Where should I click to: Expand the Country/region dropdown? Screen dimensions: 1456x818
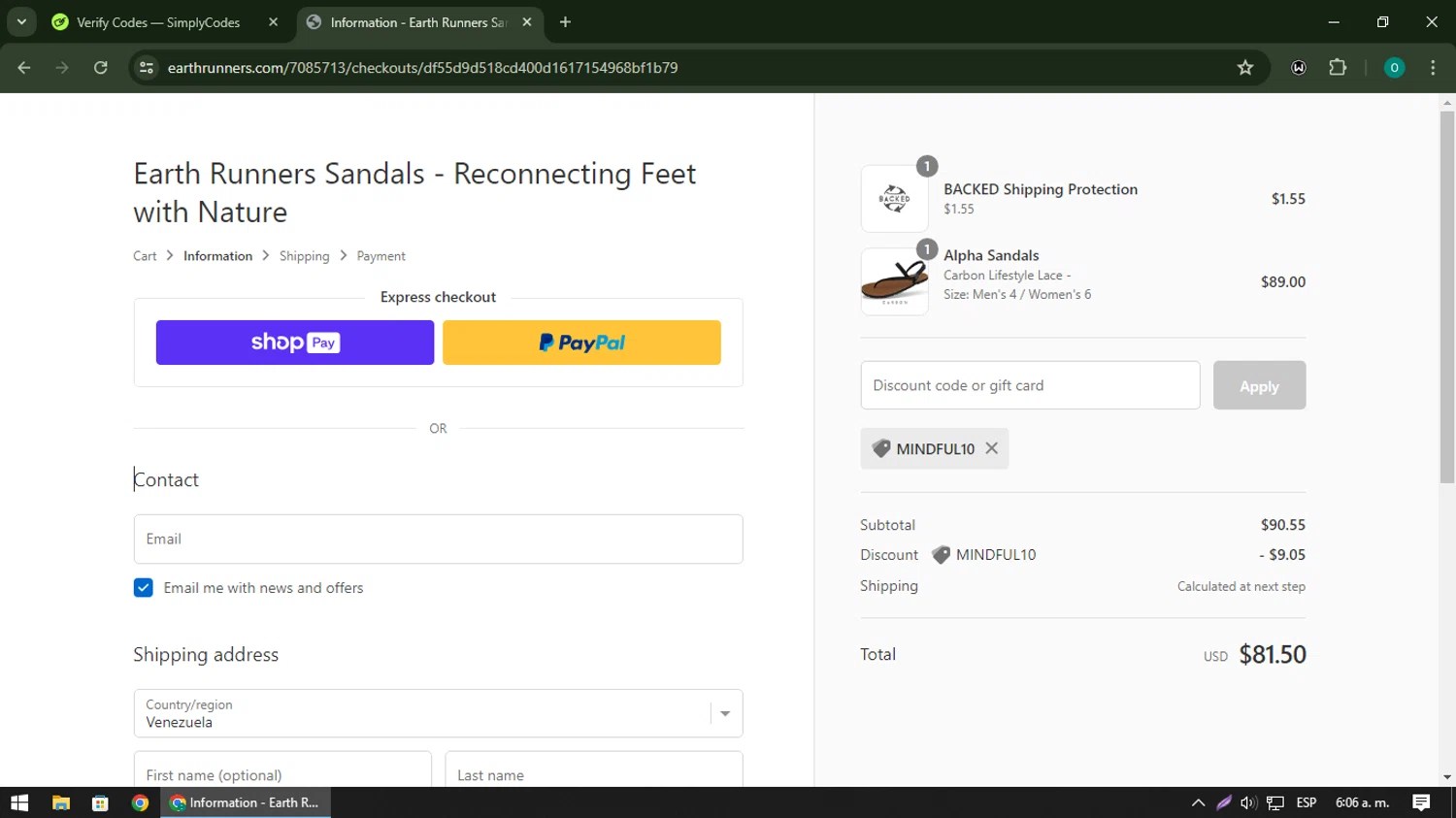438,713
